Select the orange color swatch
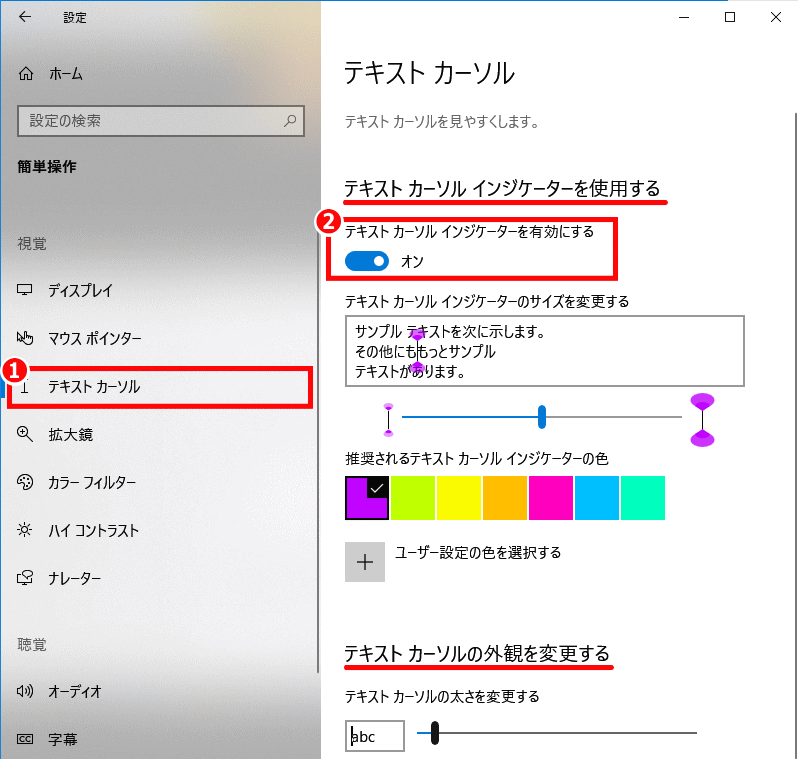Image resolution: width=798 pixels, height=759 pixels. pyautogui.click(x=505, y=498)
